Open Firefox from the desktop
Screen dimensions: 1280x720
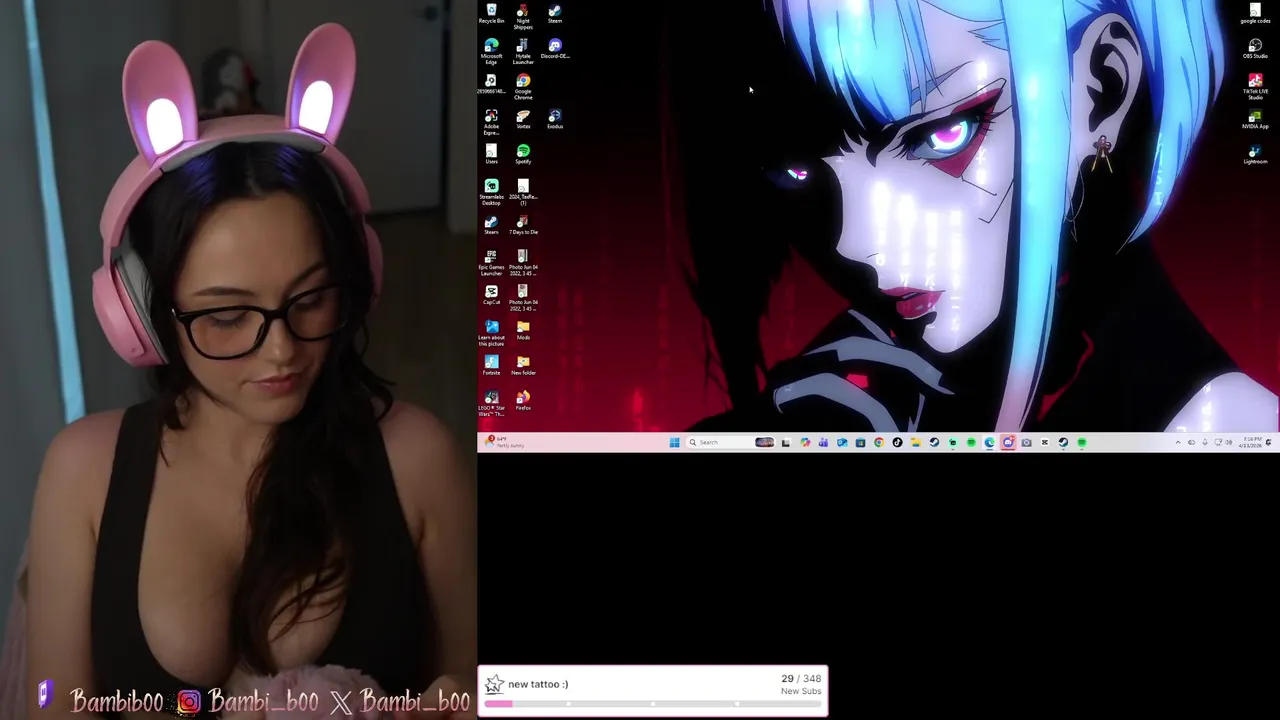pyautogui.click(x=523, y=400)
